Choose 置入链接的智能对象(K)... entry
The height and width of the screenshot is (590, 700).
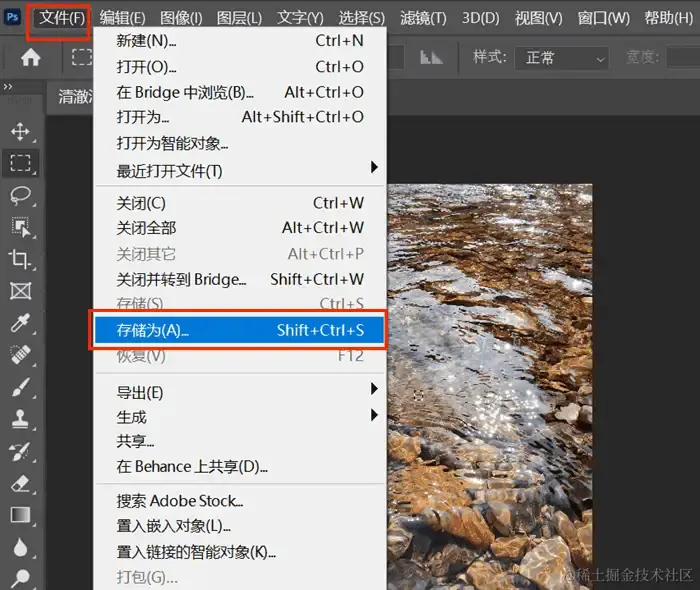pos(240,552)
